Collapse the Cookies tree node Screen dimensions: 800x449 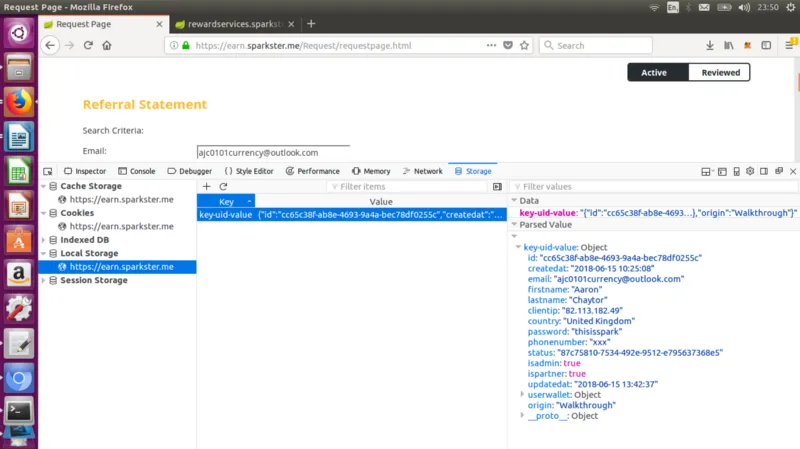pyautogui.click(x=43, y=213)
